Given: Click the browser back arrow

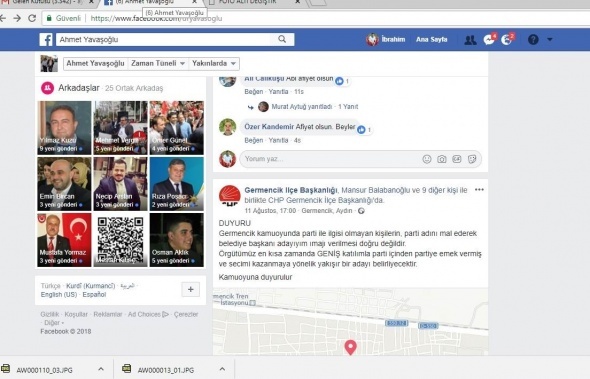Looking at the screenshot, I should pos(3,18).
